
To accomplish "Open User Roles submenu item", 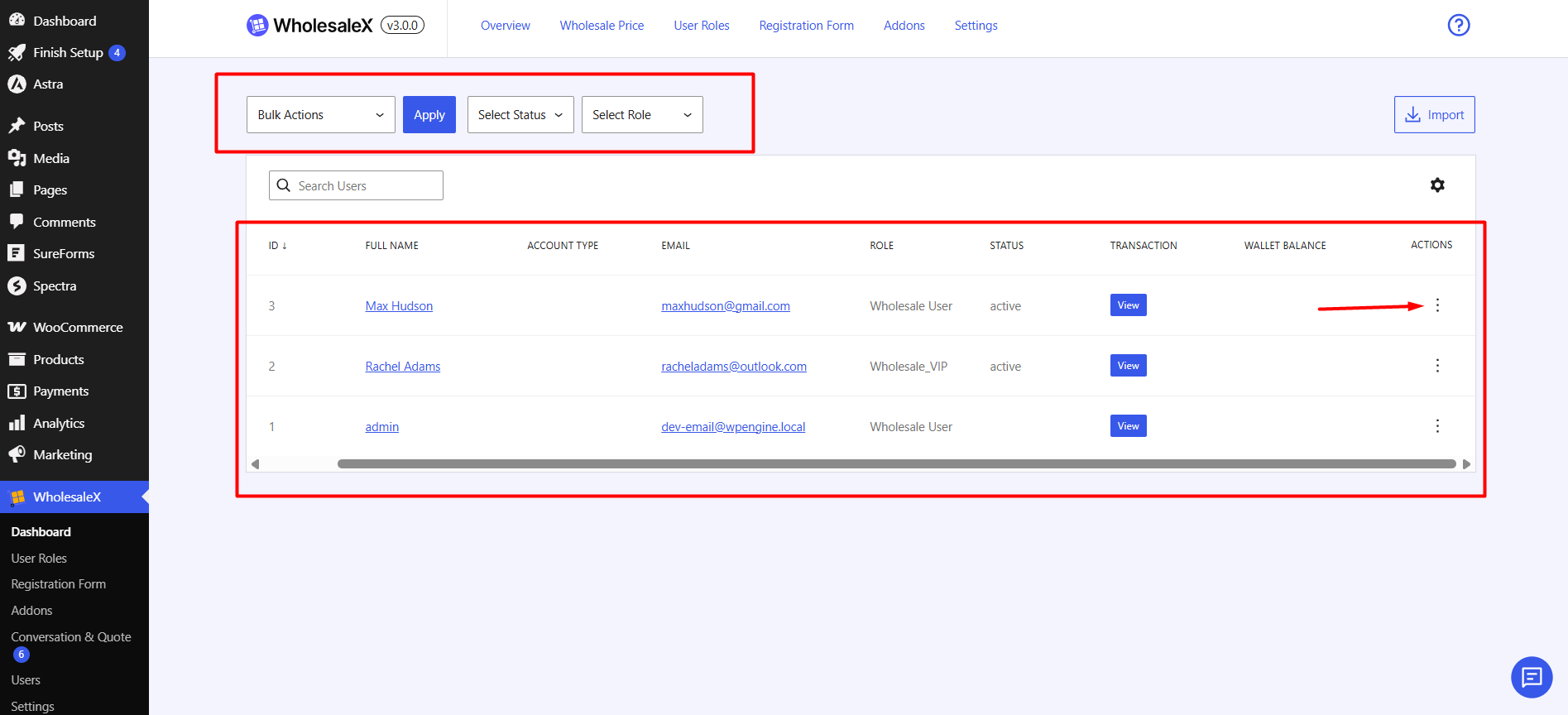I will pyautogui.click(x=39, y=559).
